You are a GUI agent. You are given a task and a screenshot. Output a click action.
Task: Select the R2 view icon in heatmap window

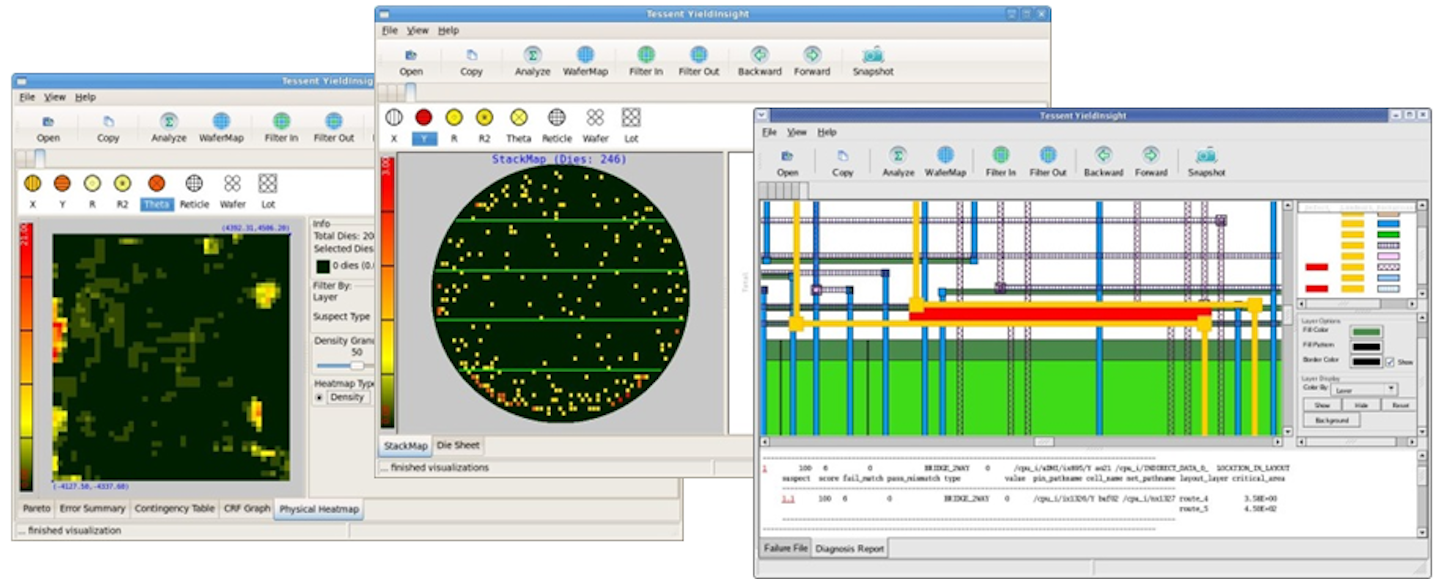coord(122,183)
